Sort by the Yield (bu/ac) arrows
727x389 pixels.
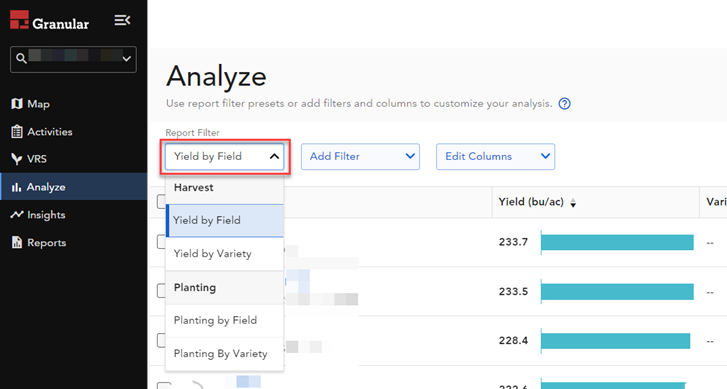click(x=573, y=203)
